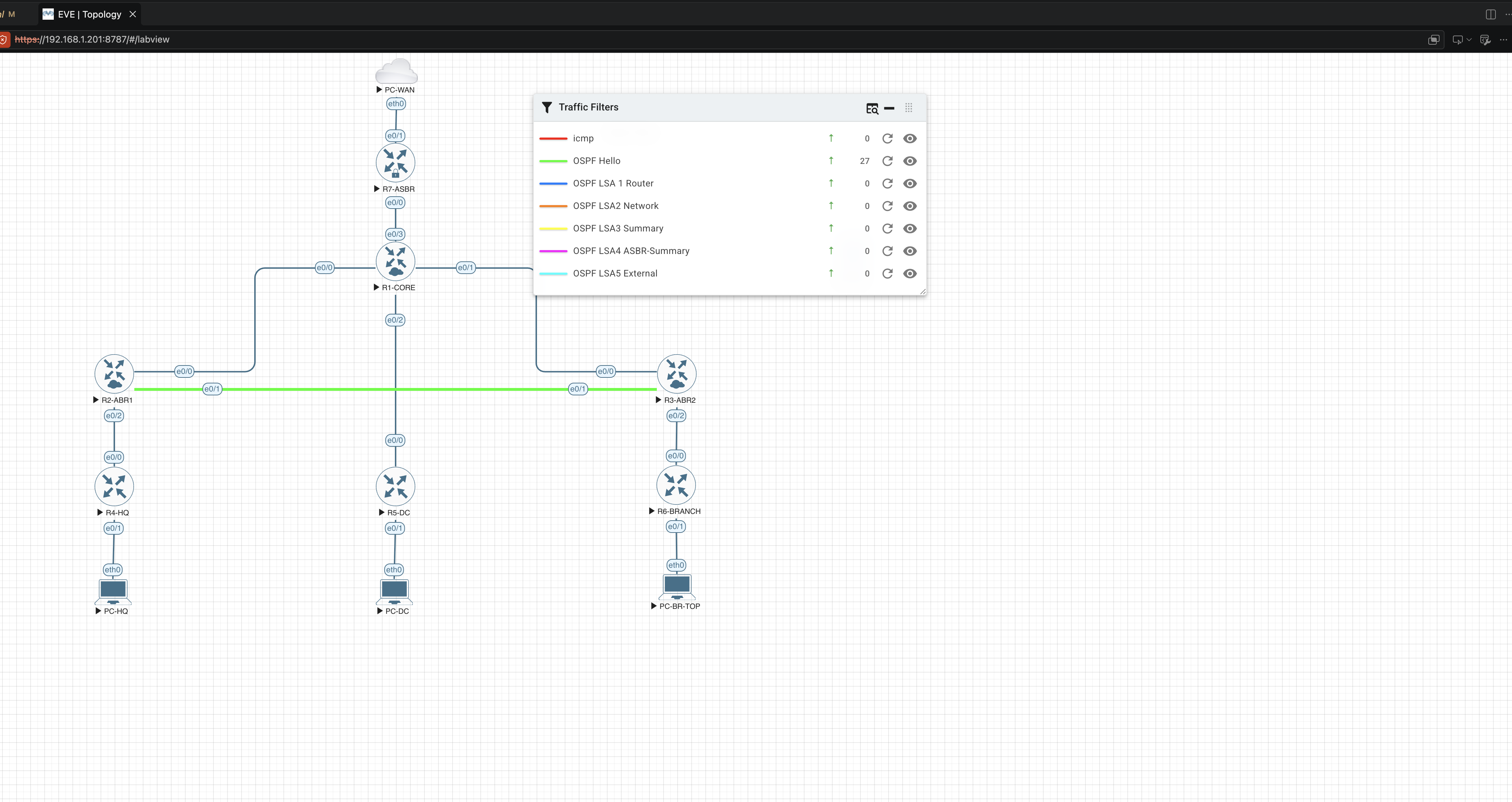This screenshot has height=802, width=1512.
Task: Click the play triangle beside R5-DC
Action: tap(382, 513)
